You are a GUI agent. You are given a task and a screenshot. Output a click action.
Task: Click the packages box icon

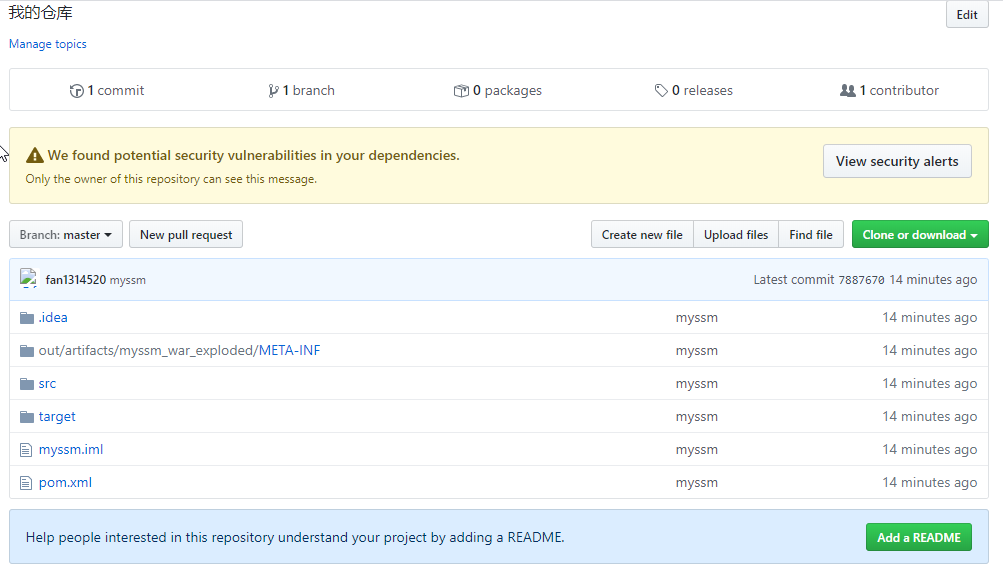pos(461,91)
